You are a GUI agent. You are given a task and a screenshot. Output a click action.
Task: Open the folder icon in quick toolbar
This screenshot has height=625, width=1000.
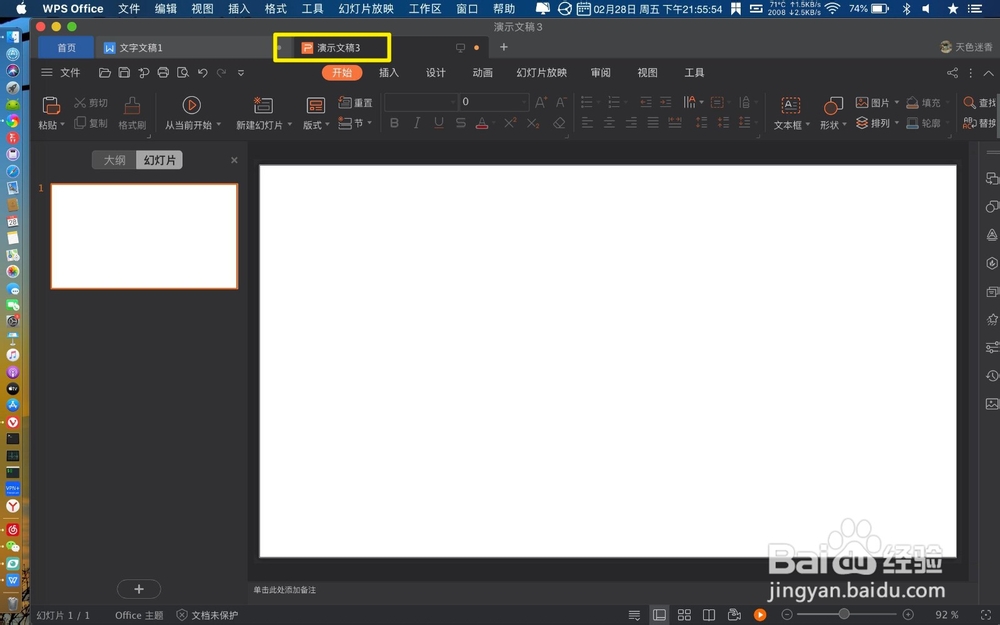coord(105,73)
